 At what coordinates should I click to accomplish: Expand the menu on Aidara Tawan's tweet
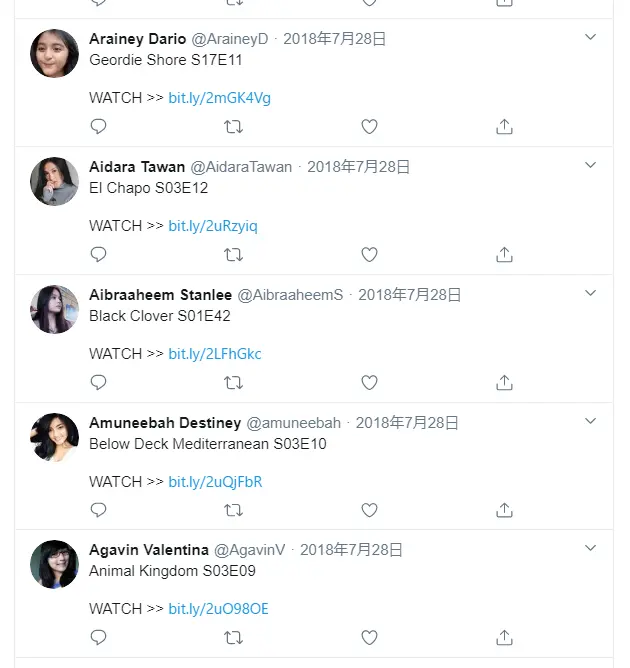590,166
